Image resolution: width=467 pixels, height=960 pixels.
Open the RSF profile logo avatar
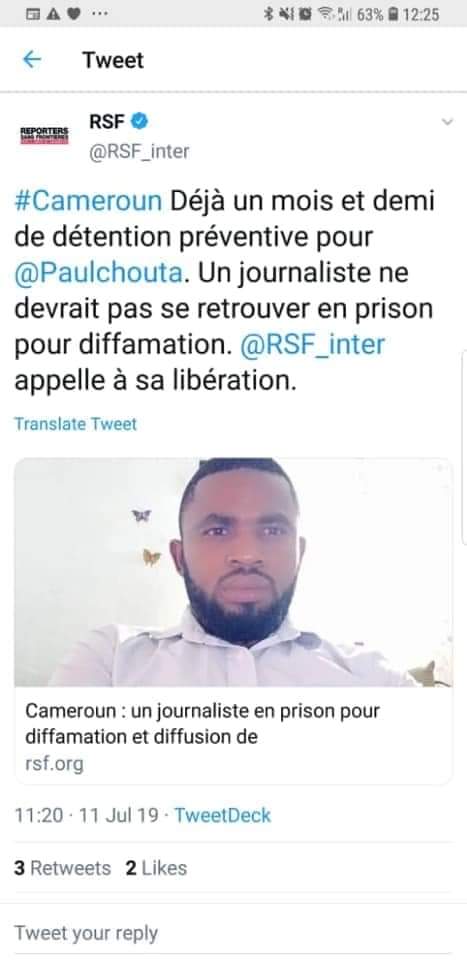[x=45, y=134]
